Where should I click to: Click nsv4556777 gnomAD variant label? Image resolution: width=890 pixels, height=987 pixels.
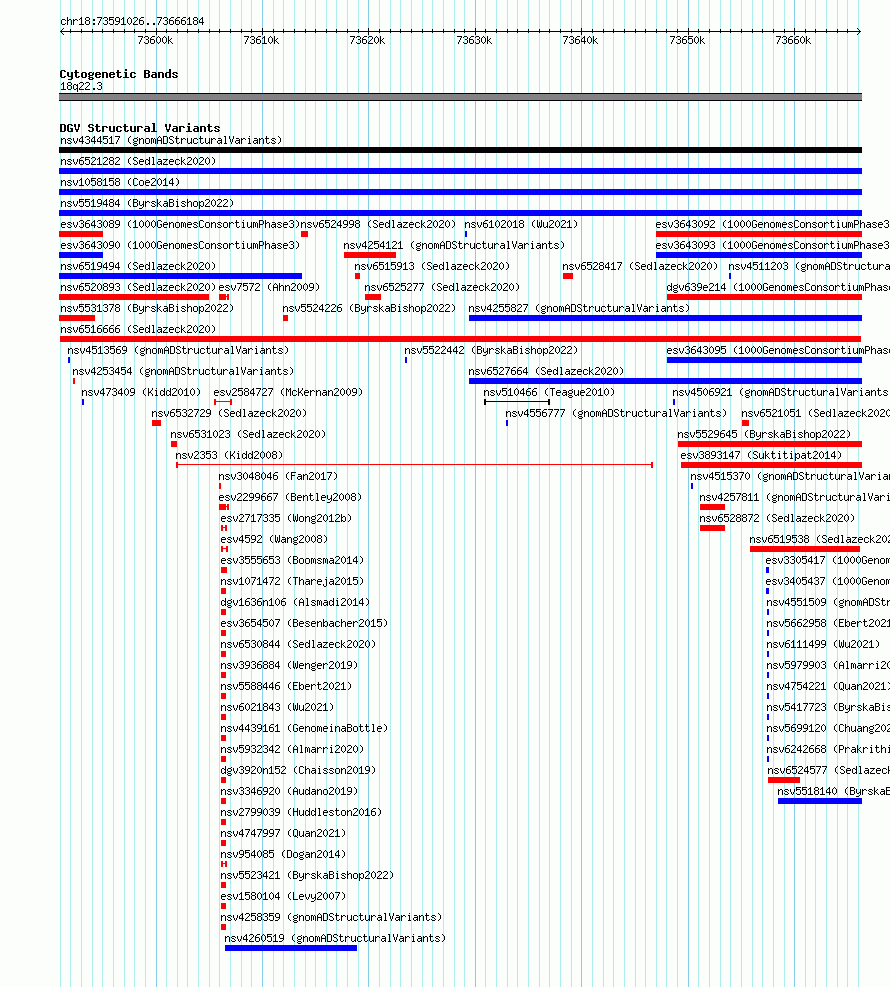click(616, 413)
